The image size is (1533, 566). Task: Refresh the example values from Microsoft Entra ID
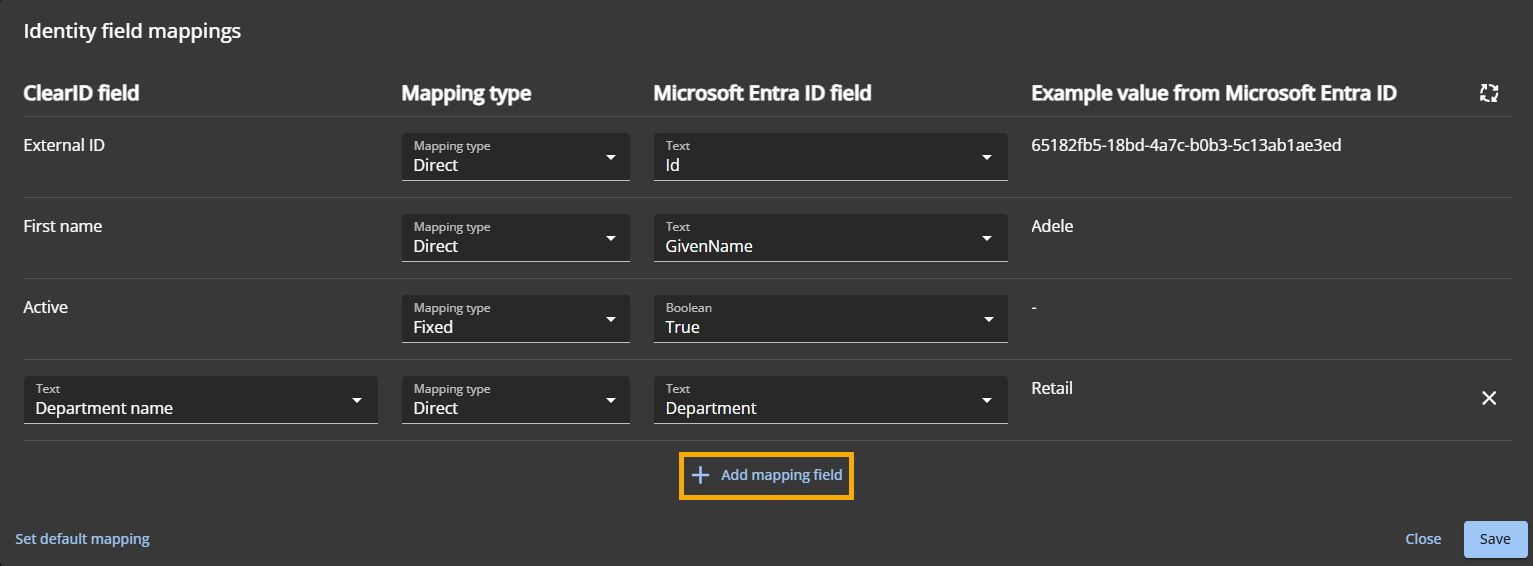pyautogui.click(x=1489, y=93)
